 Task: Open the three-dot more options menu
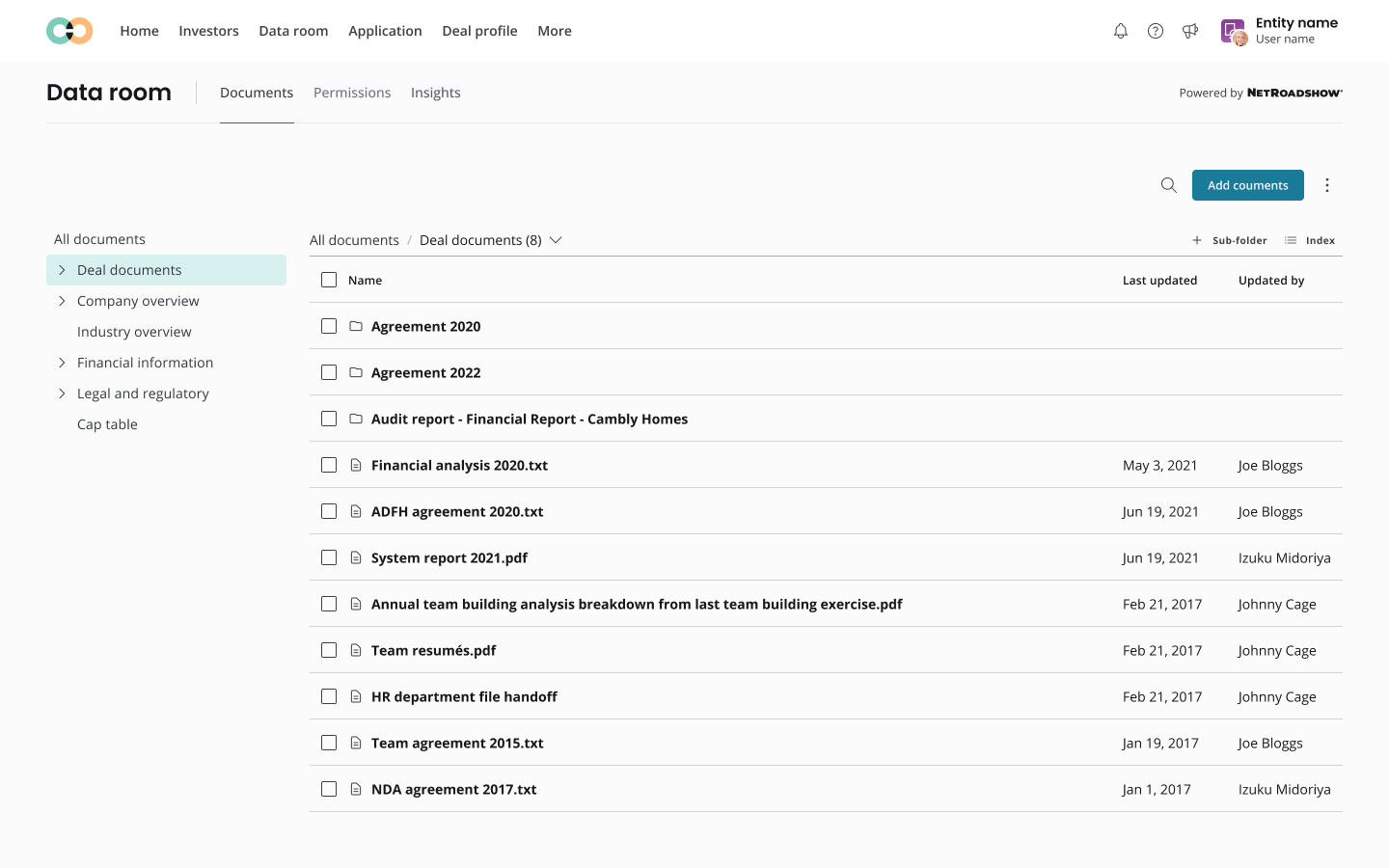click(x=1327, y=185)
